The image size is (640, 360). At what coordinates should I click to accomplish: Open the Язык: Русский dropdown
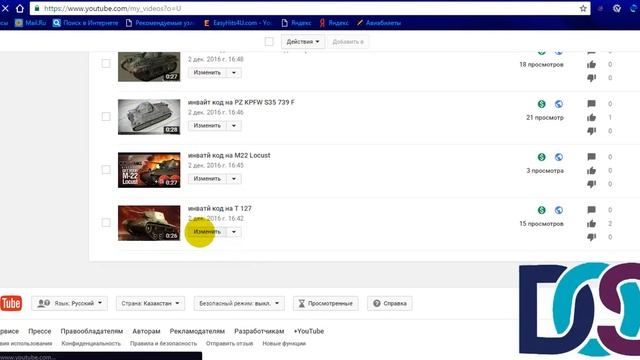click(x=70, y=303)
